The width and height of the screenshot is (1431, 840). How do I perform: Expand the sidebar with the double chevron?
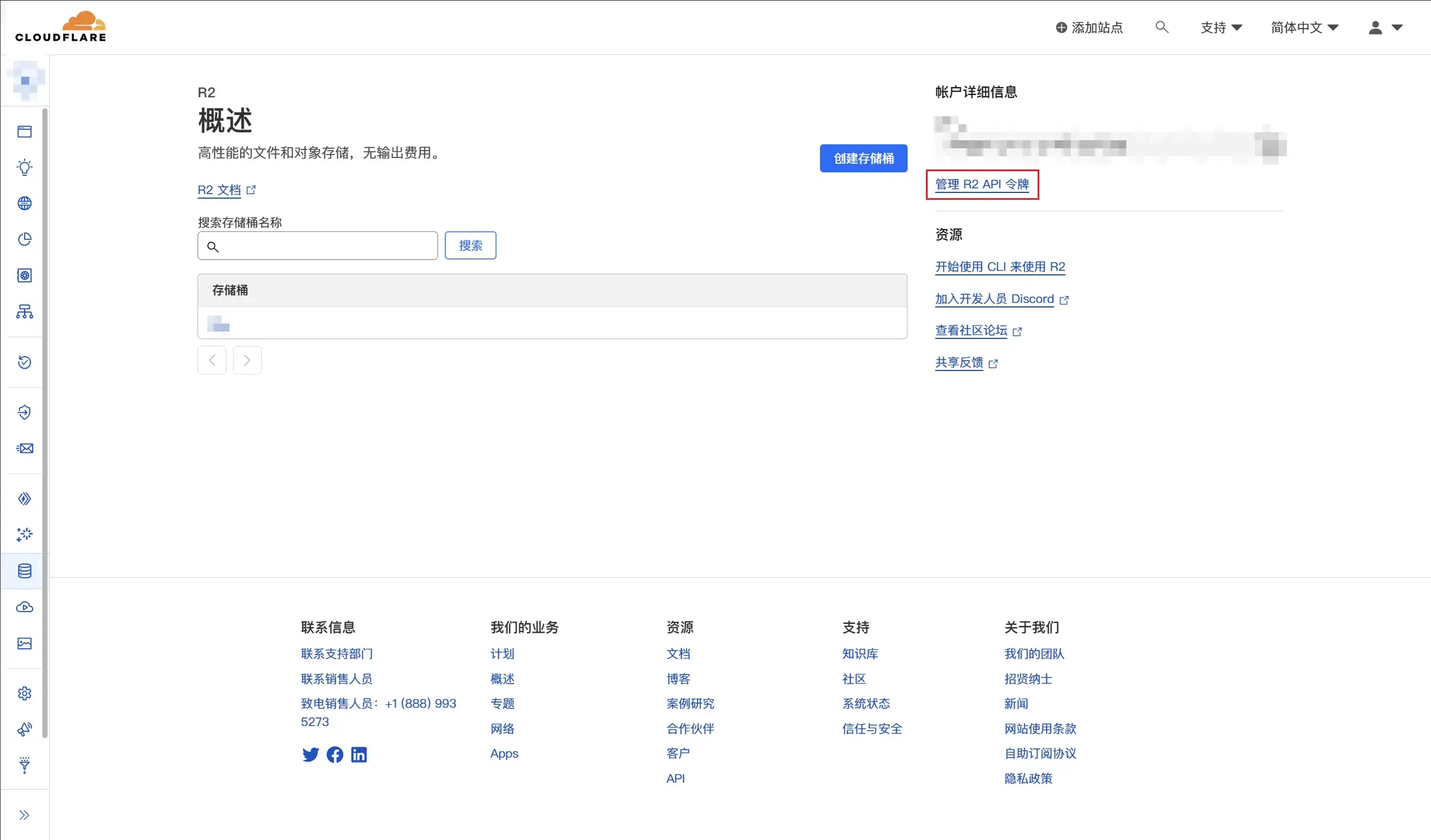coord(24,815)
